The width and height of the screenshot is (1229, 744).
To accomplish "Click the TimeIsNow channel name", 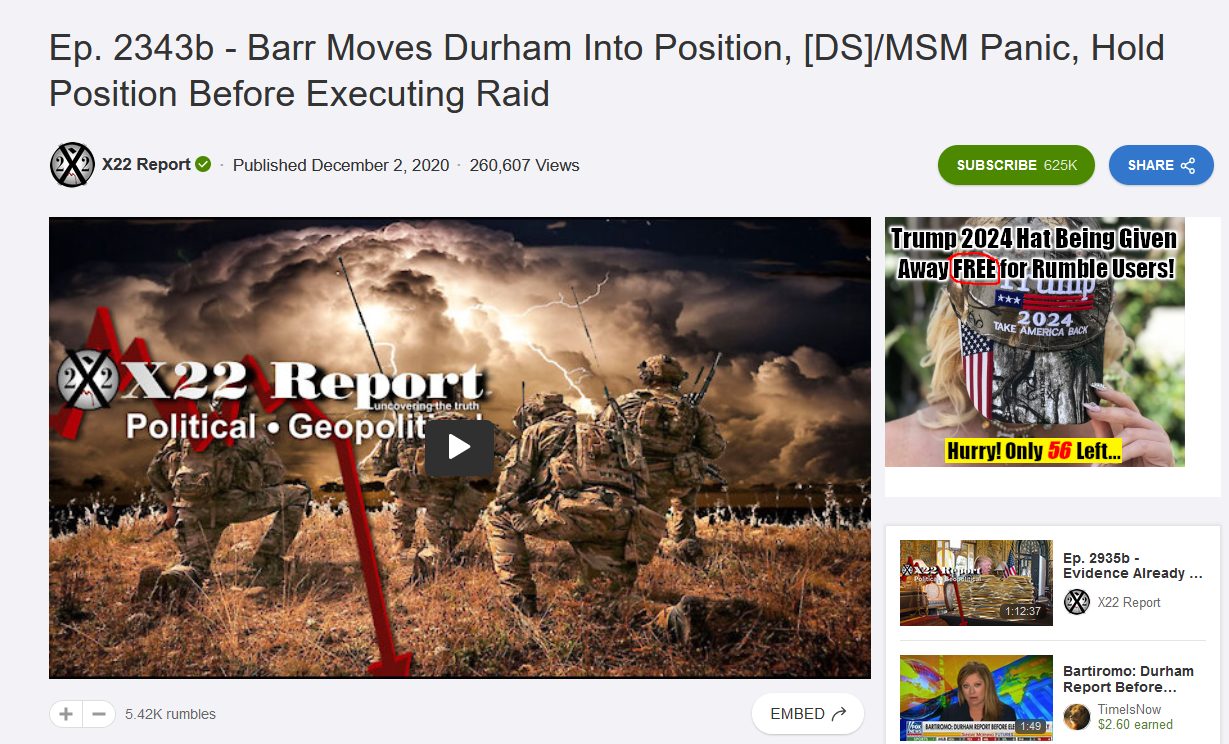I will [x=1129, y=709].
